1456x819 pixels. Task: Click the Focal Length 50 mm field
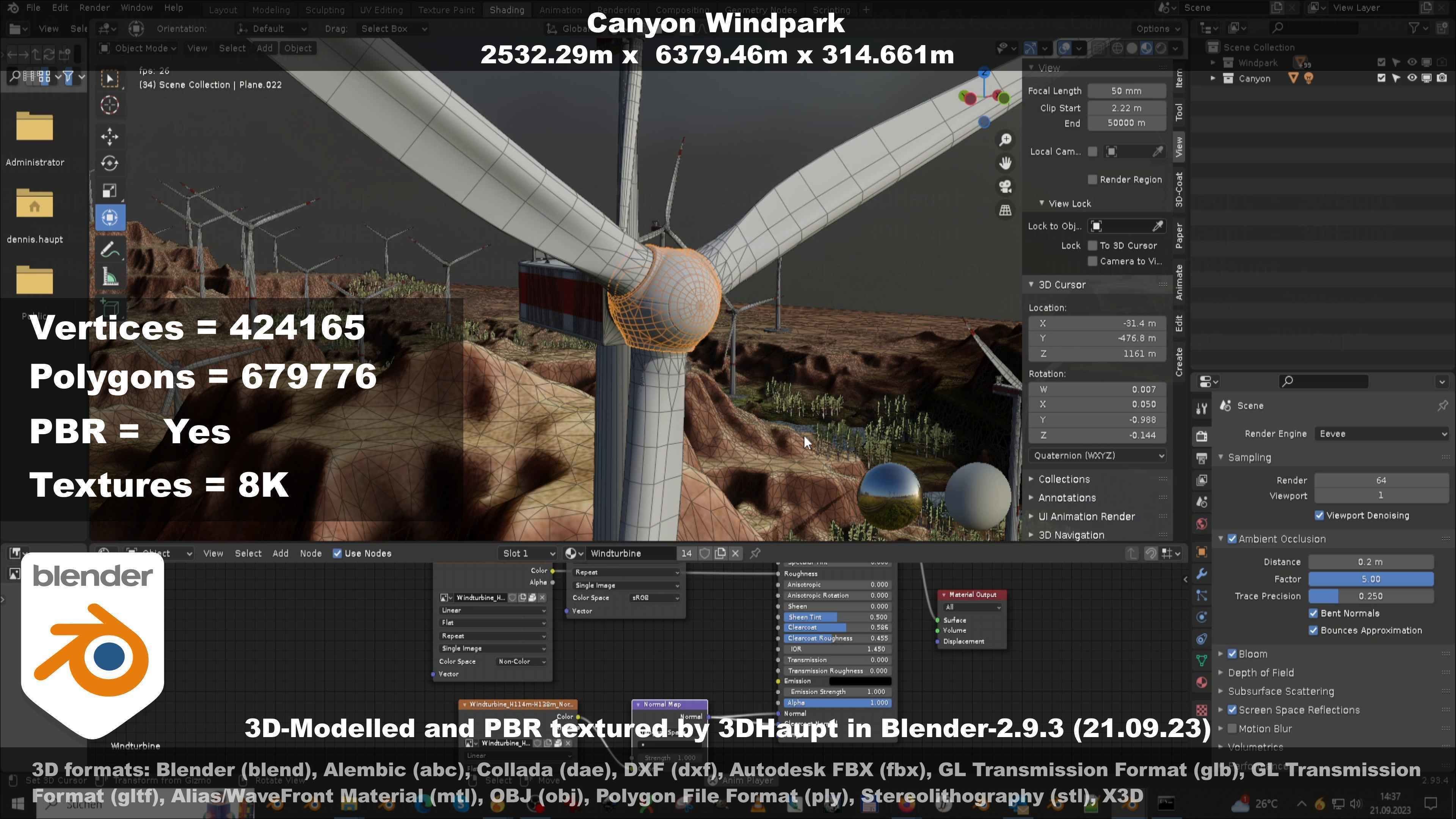coord(1127,91)
